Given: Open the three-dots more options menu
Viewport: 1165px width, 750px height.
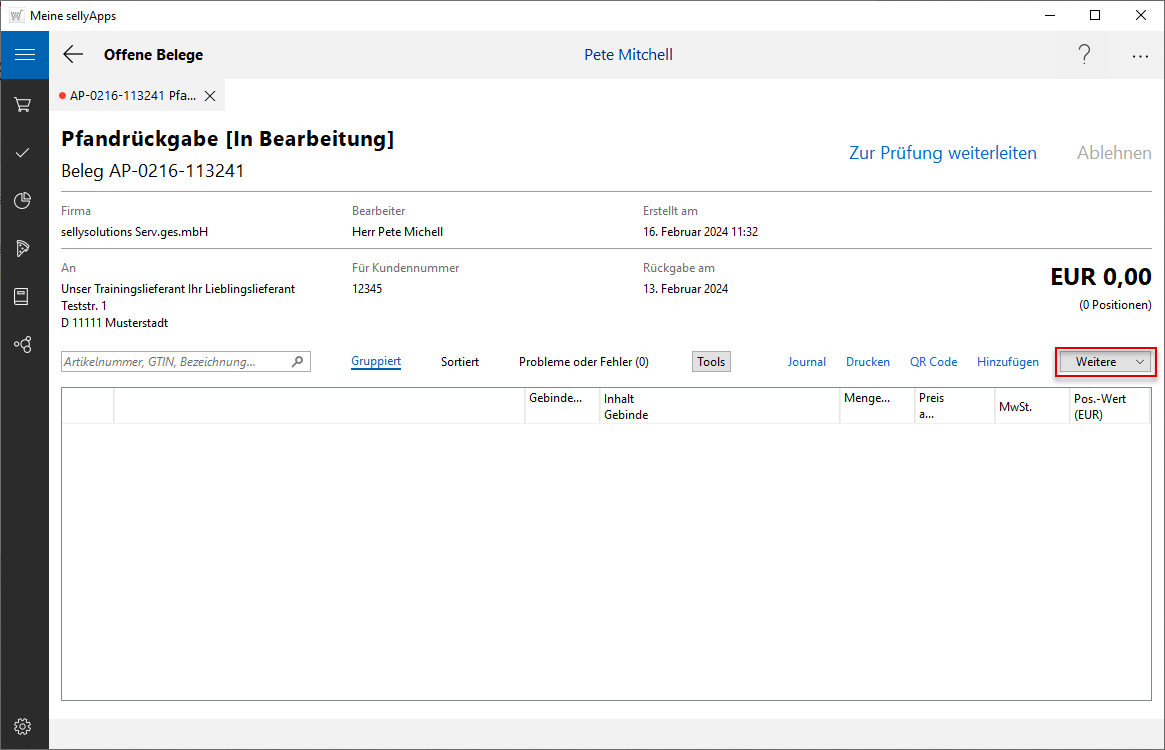Looking at the screenshot, I should (x=1140, y=56).
